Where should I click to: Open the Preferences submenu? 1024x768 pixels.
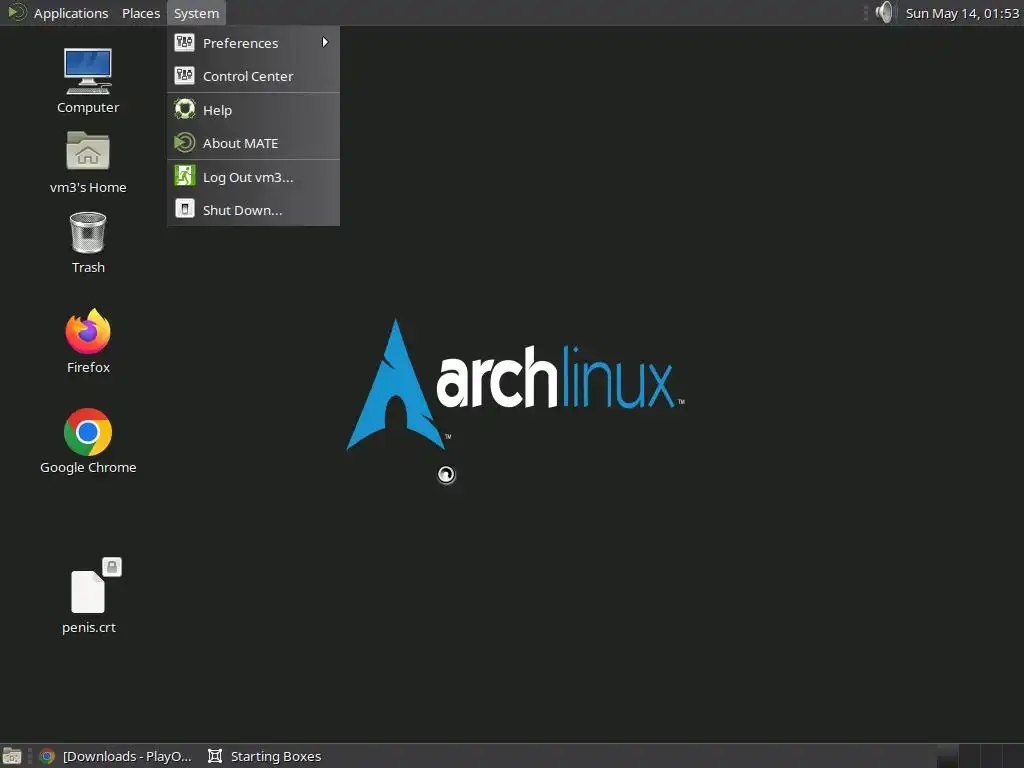pyautogui.click(x=253, y=43)
